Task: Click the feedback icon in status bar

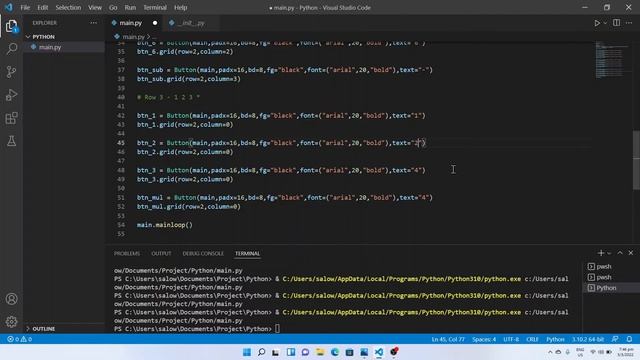Action: pos(615,339)
